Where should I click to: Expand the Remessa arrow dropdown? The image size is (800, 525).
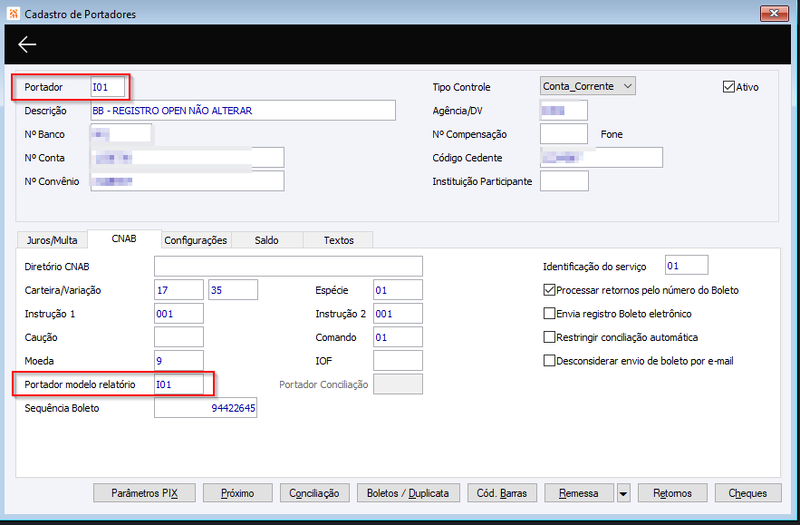point(623,493)
